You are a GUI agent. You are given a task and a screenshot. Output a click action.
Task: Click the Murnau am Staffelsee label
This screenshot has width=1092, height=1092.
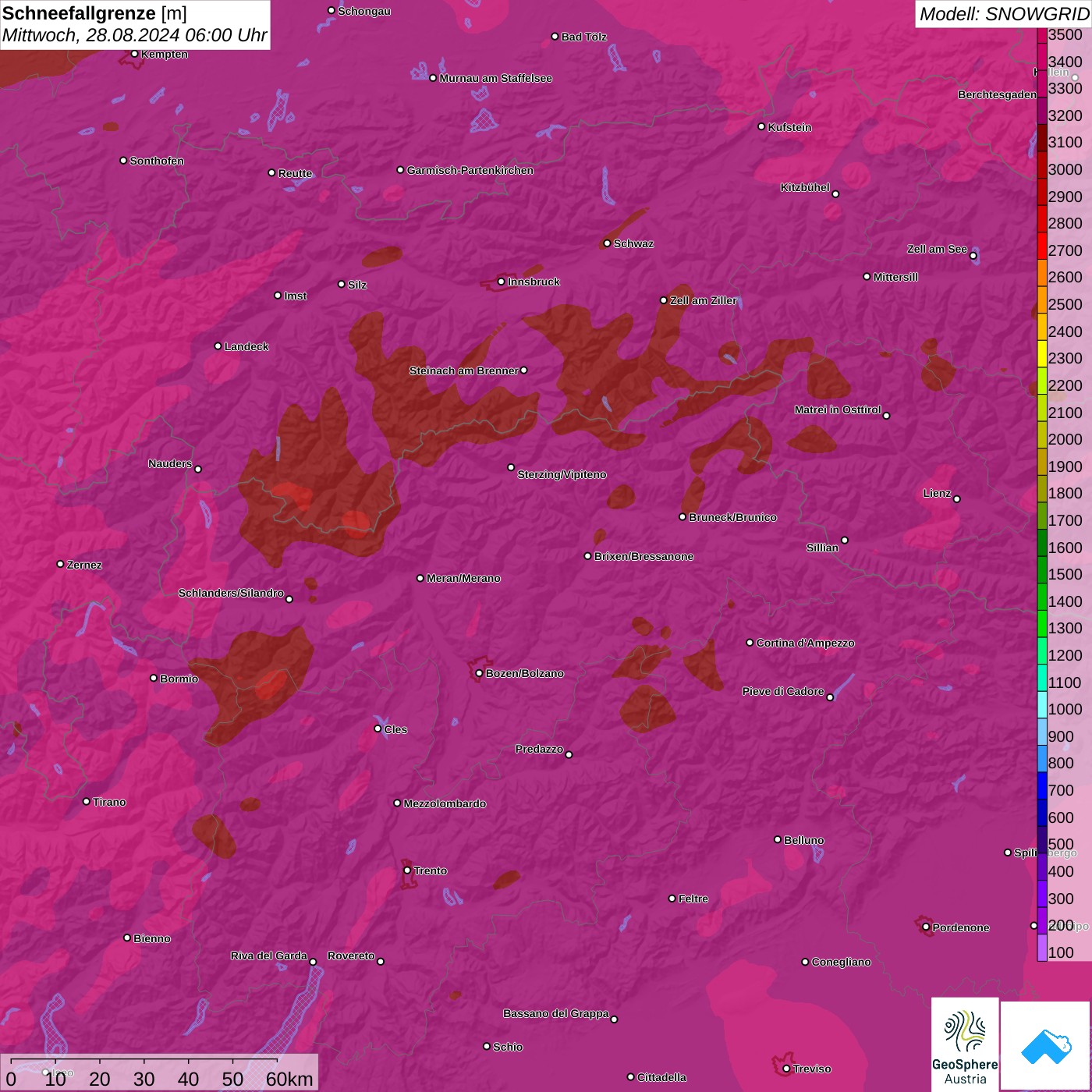click(x=495, y=78)
